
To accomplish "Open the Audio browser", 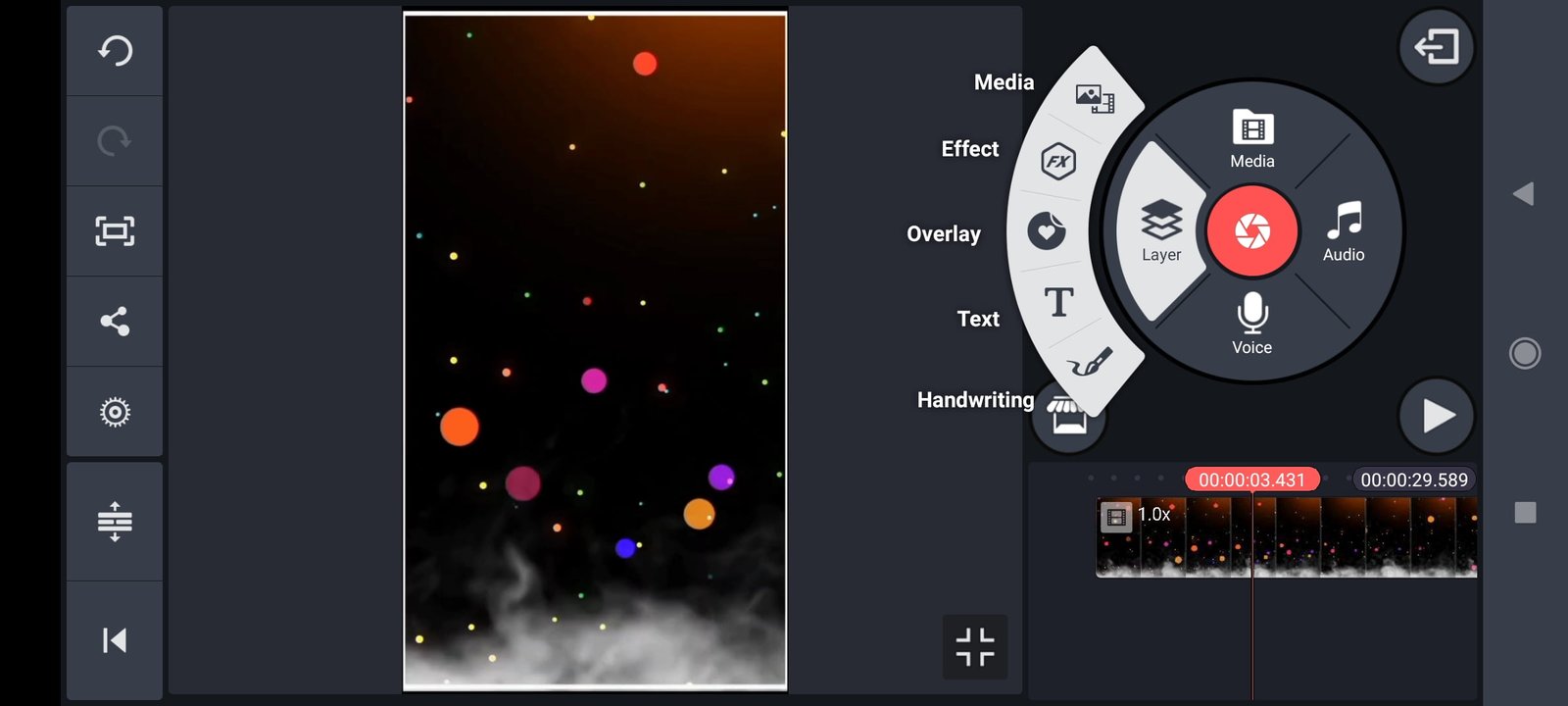I will pos(1344,231).
